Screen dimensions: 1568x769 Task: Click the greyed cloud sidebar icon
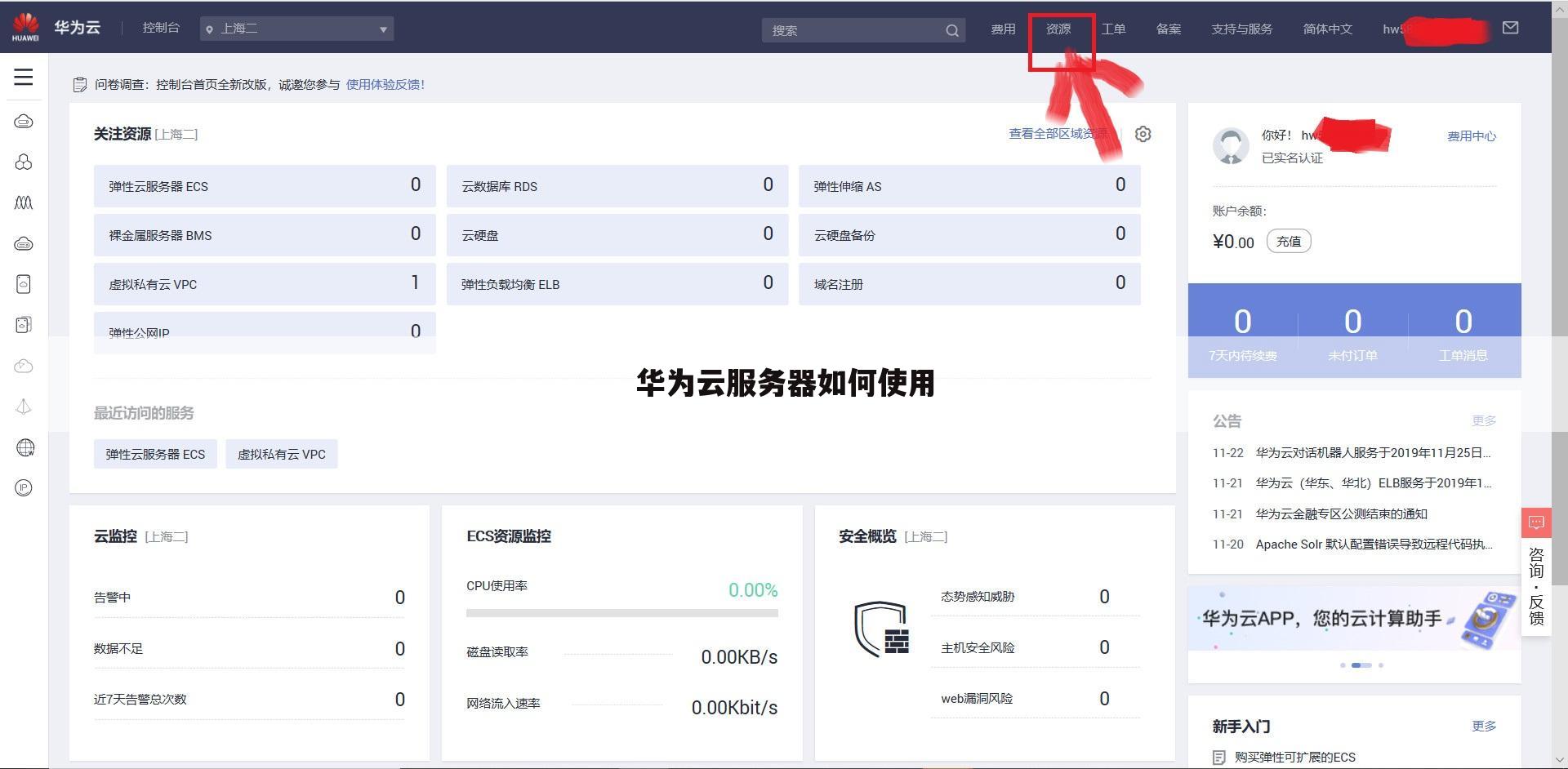[24, 366]
